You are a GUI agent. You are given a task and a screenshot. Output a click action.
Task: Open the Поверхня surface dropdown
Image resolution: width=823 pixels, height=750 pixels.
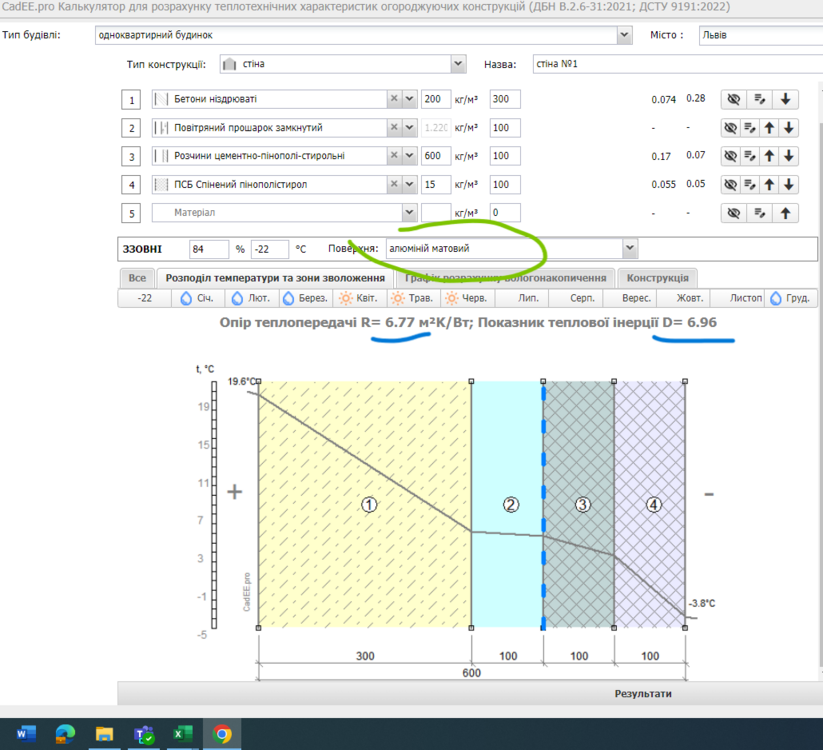tap(629, 248)
